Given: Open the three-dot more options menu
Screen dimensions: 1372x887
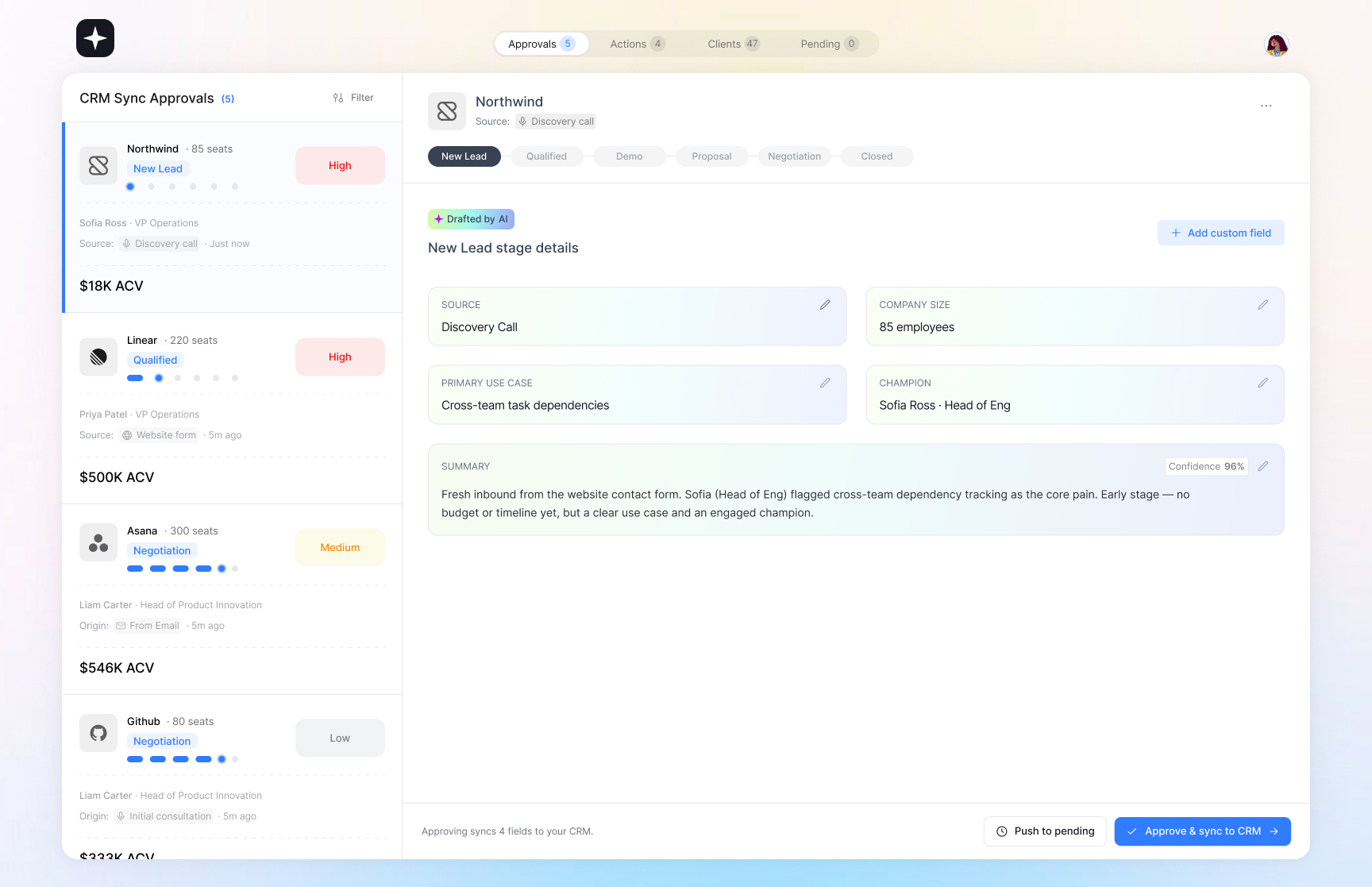Looking at the screenshot, I should click(1266, 106).
